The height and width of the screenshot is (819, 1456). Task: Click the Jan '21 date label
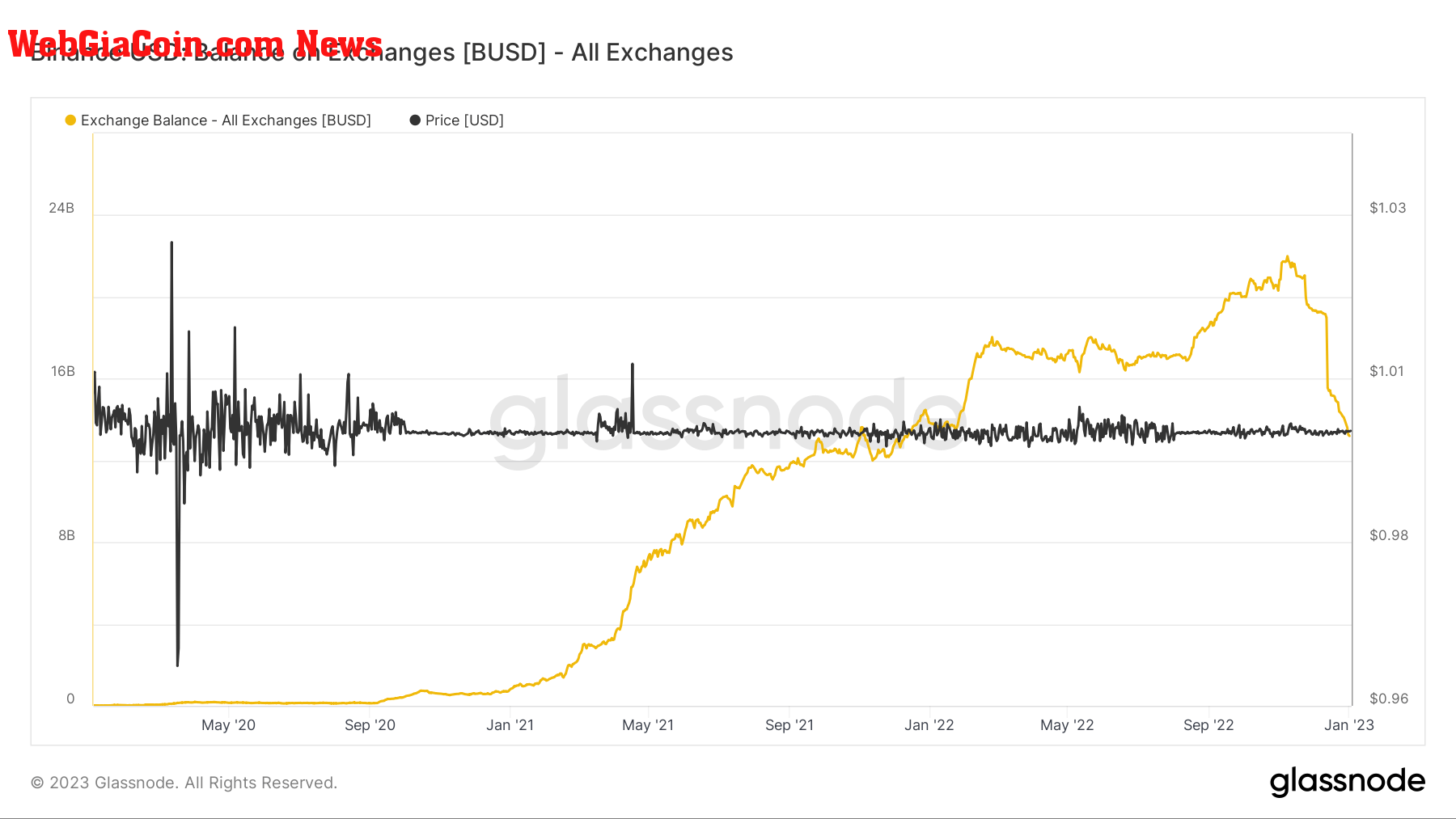(x=510, y=725)
